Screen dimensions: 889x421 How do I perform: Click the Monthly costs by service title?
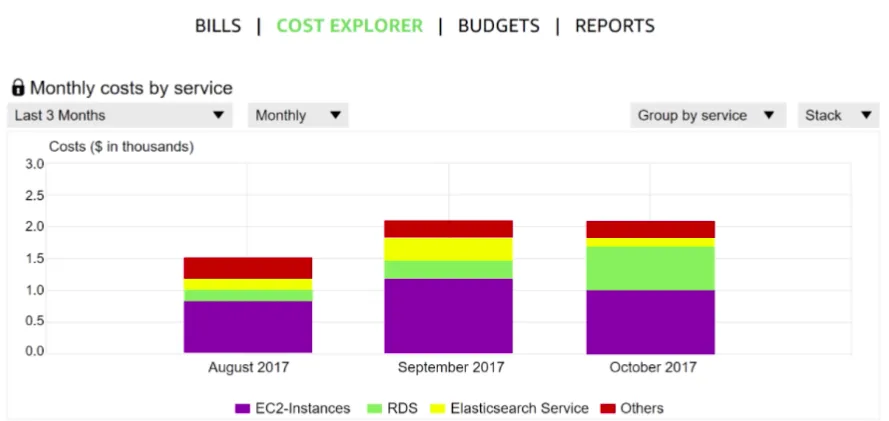click(131, 88)
